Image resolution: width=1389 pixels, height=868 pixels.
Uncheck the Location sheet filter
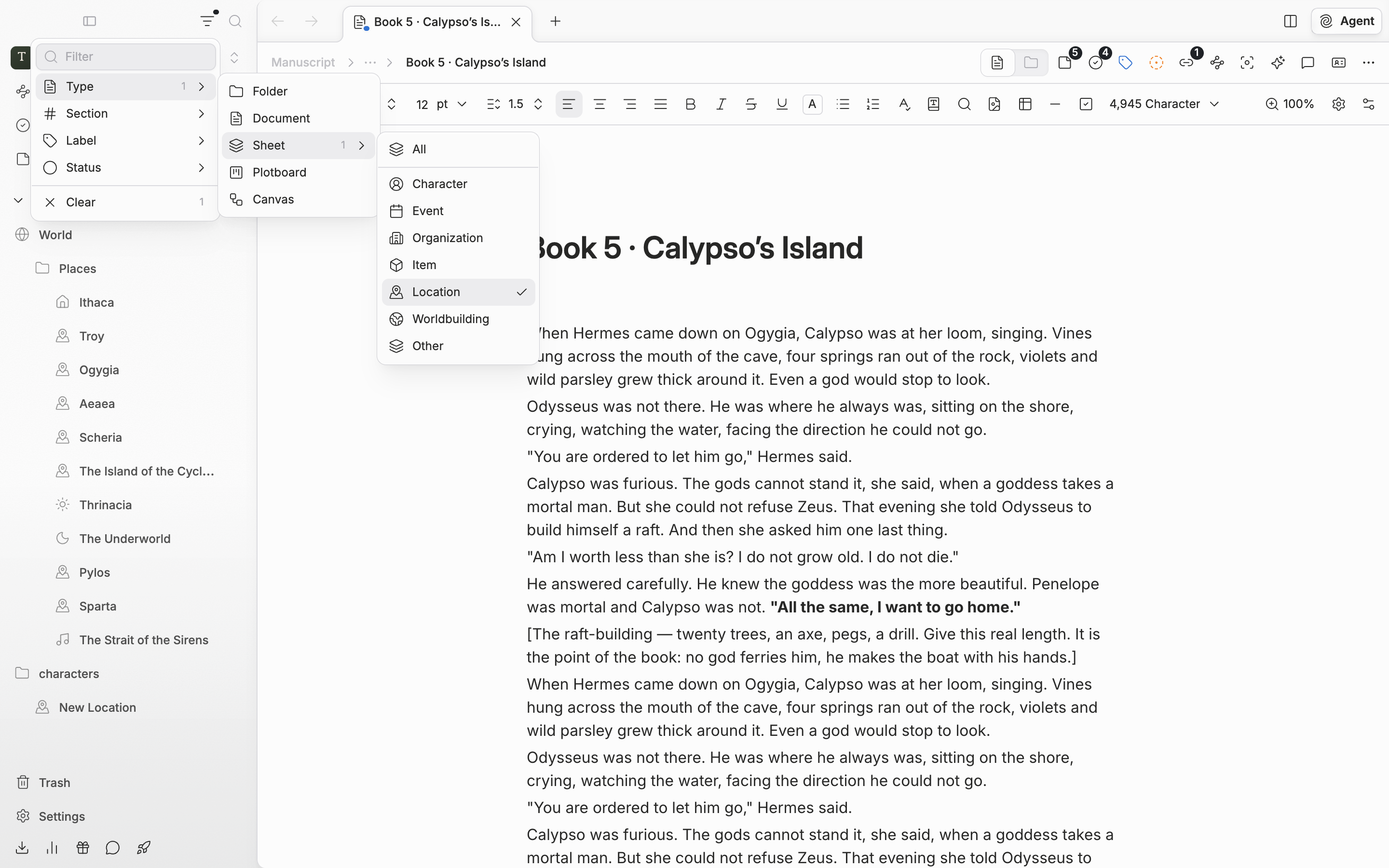(458, 292)
